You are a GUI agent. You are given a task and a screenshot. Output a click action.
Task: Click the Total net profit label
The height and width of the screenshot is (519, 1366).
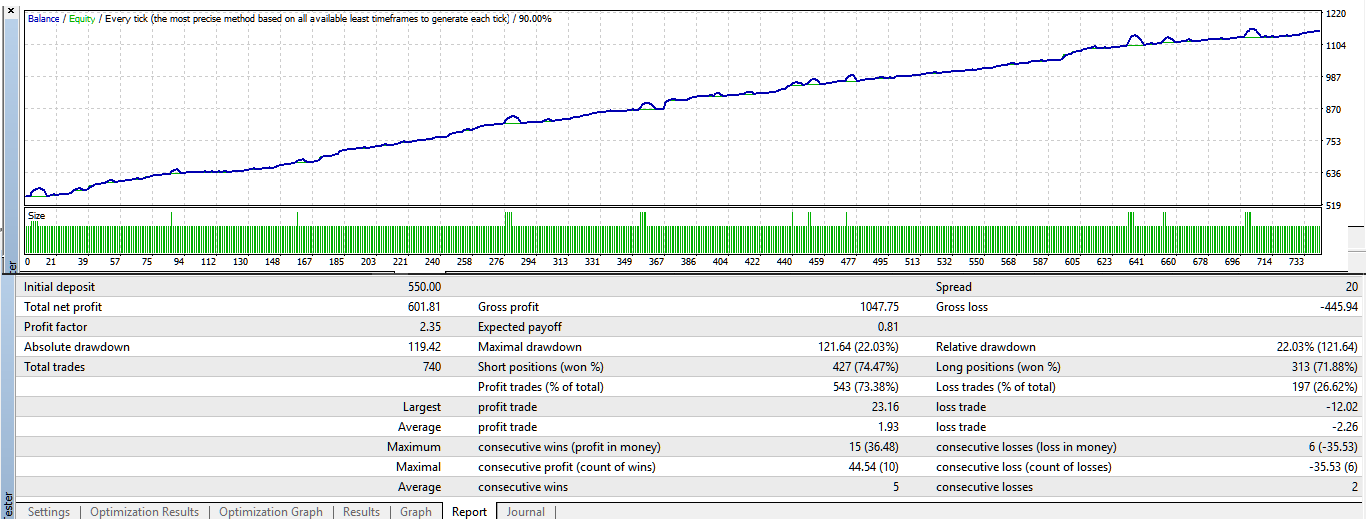tap(63, 307)
